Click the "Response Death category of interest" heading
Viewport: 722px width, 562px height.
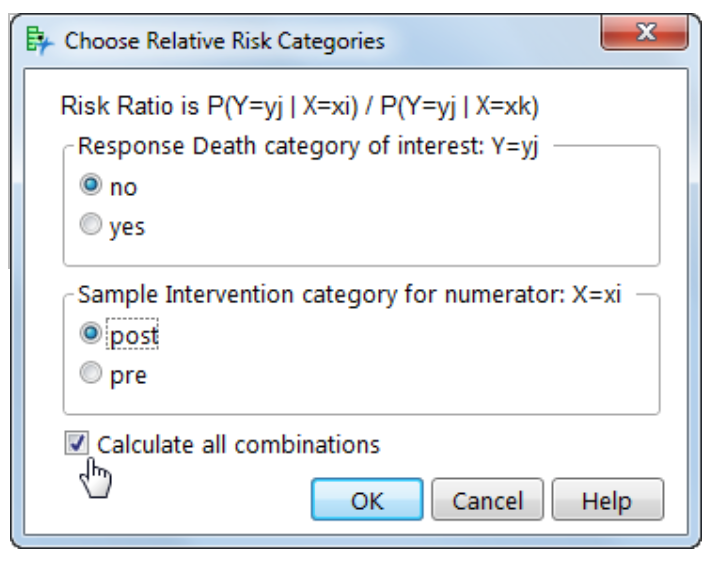point(308,147)
